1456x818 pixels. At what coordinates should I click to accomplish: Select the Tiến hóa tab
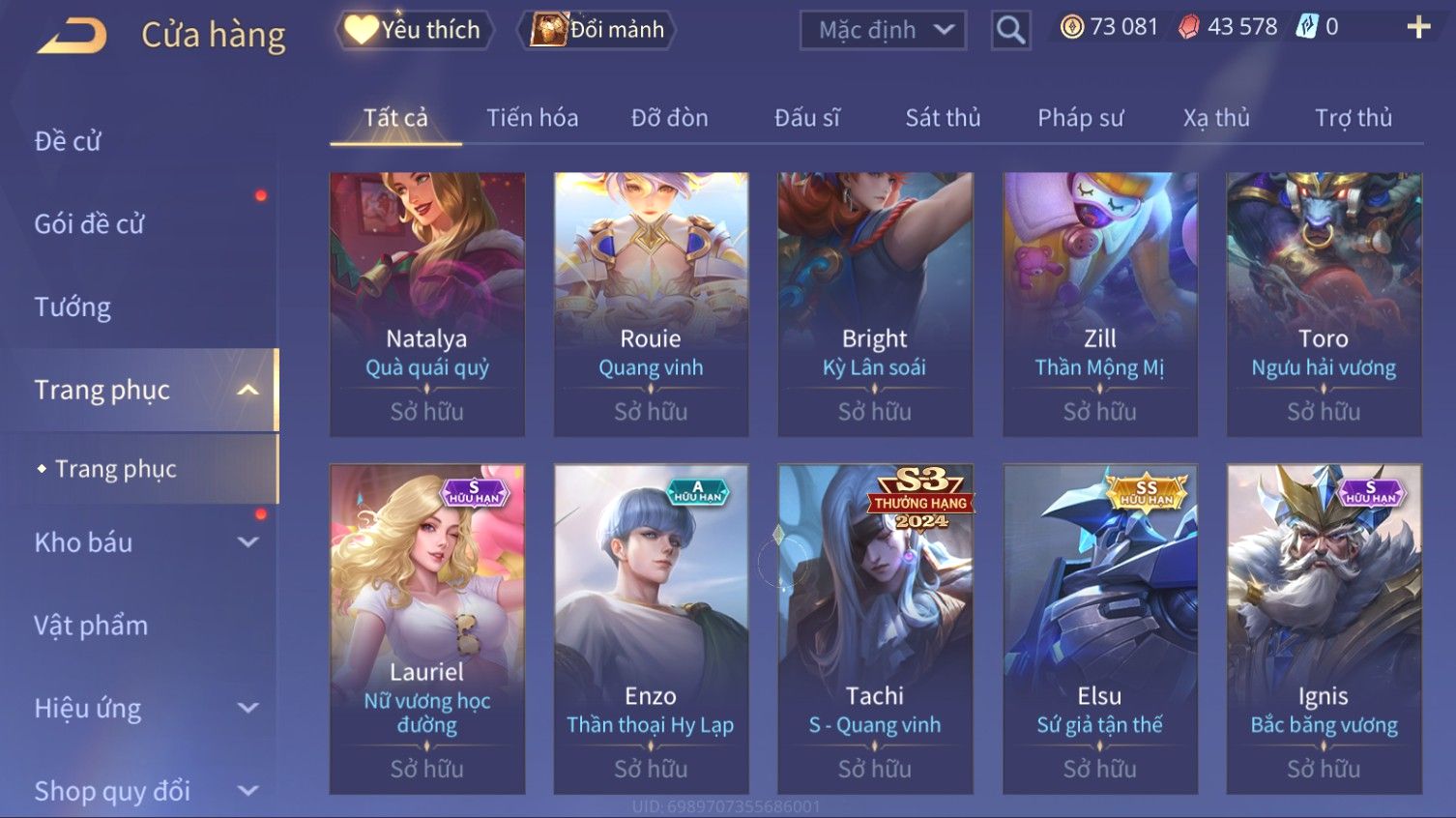coord(533,118)
